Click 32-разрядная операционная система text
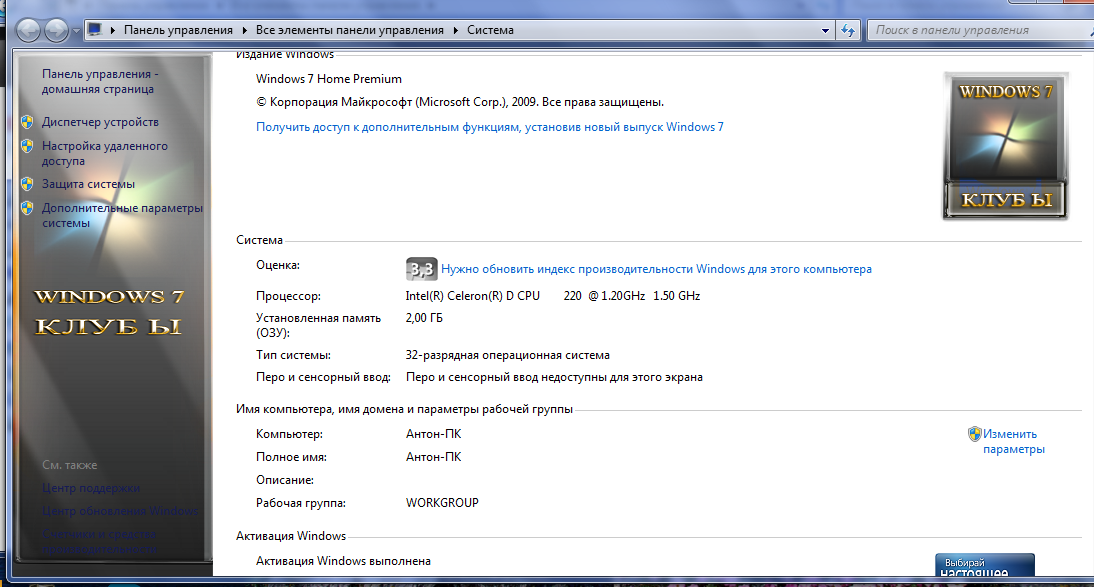The height and width of the screenshot is (587, 1094). (508, 355)
